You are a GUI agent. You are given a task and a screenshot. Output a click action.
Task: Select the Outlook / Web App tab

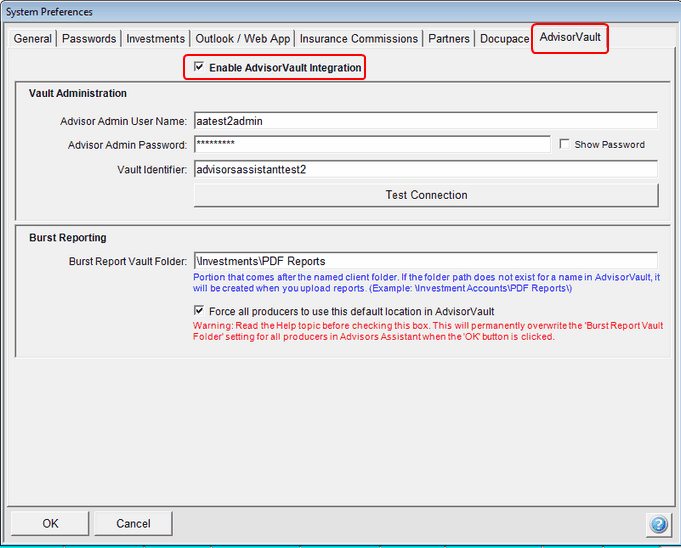coord(242,39)
